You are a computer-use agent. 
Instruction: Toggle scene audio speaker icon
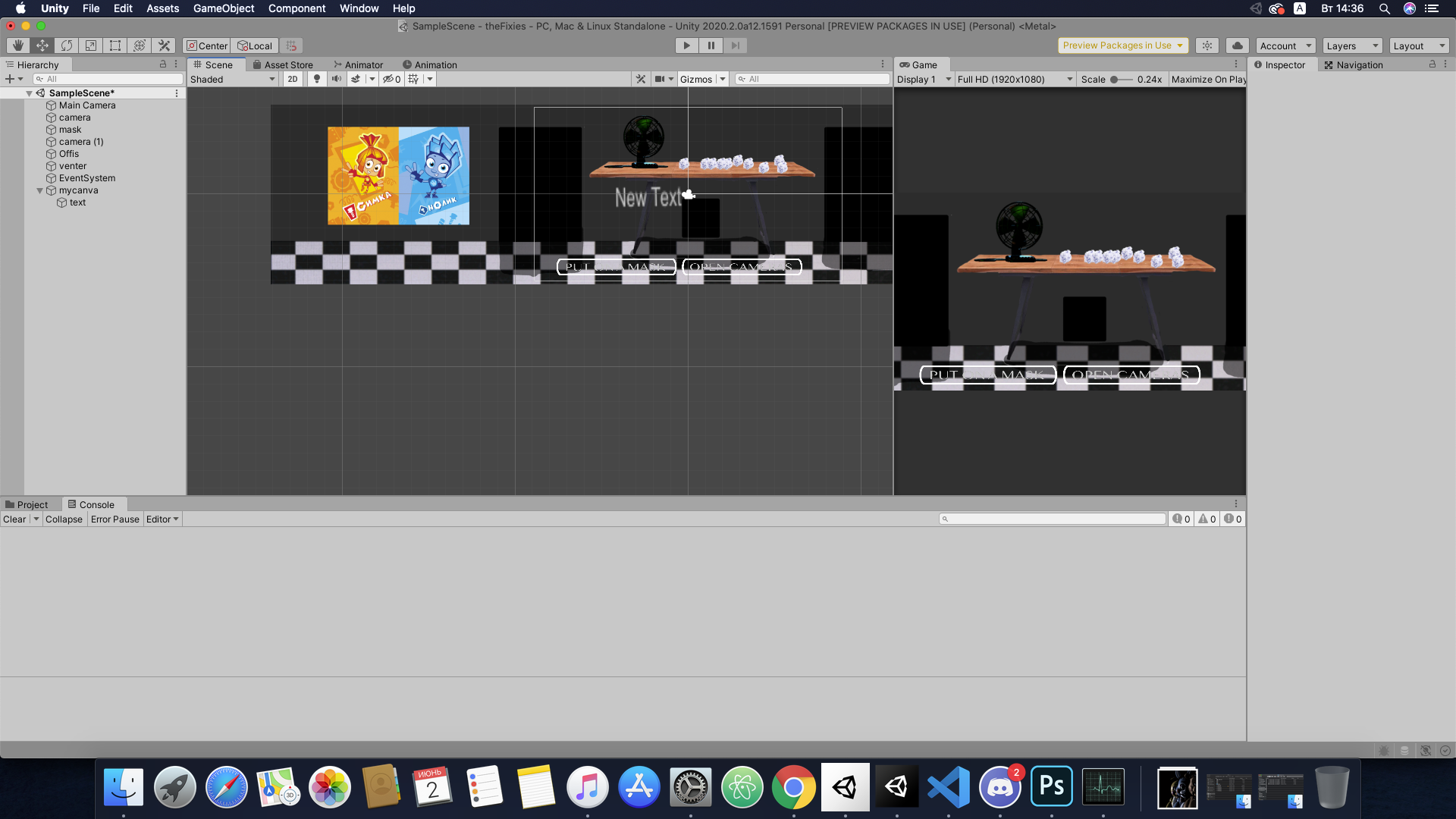[x=336, y=79]
